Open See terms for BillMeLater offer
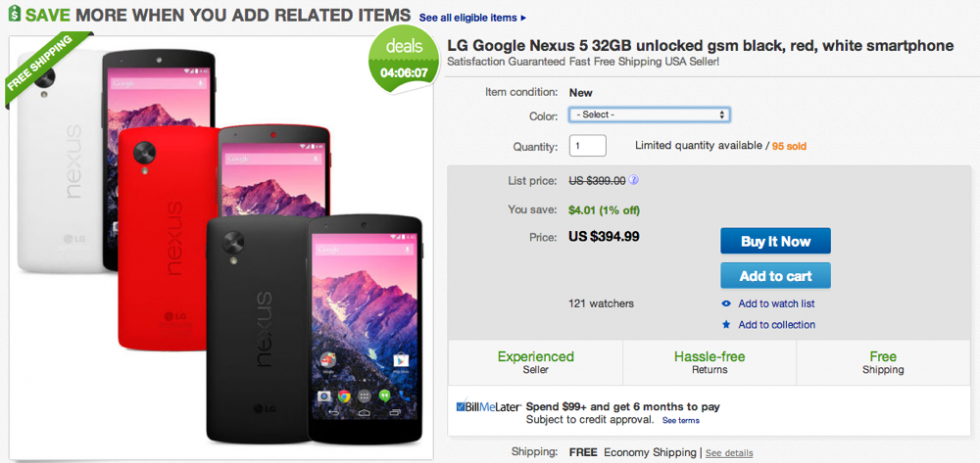 pyautogui.click(x=681, y=421)
